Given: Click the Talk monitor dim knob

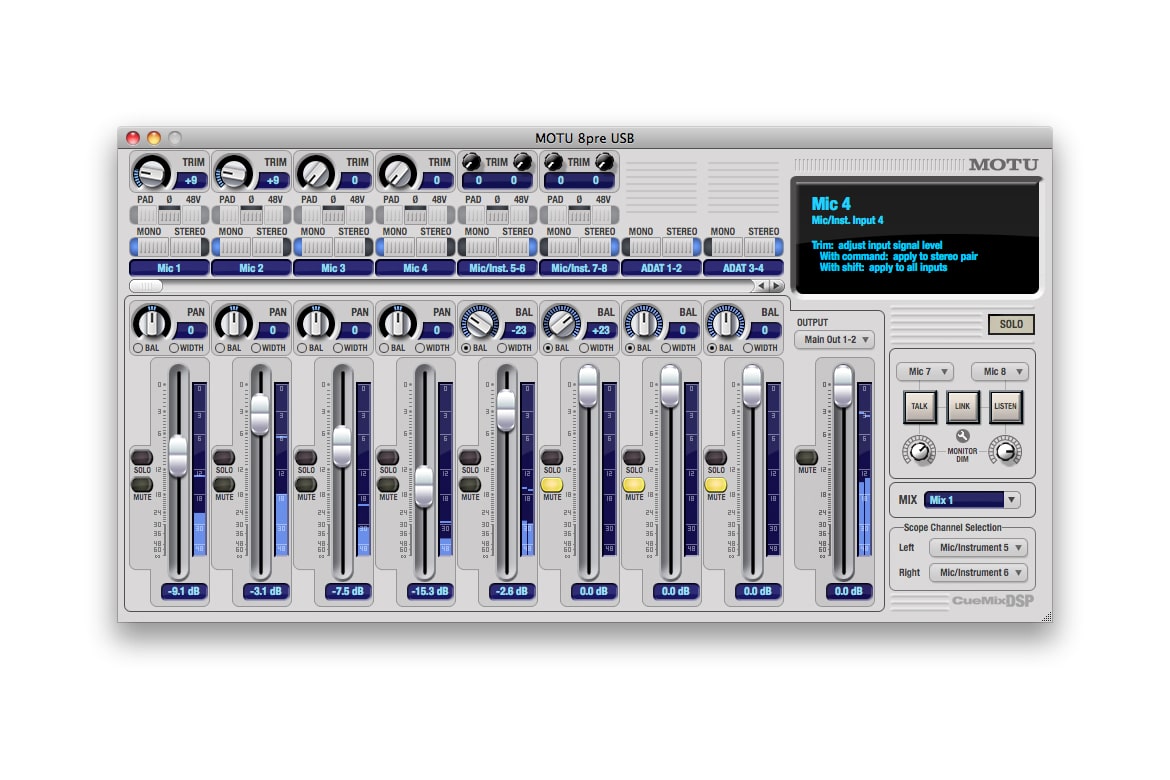Looking at the screenshot, I should coord(918,452).
